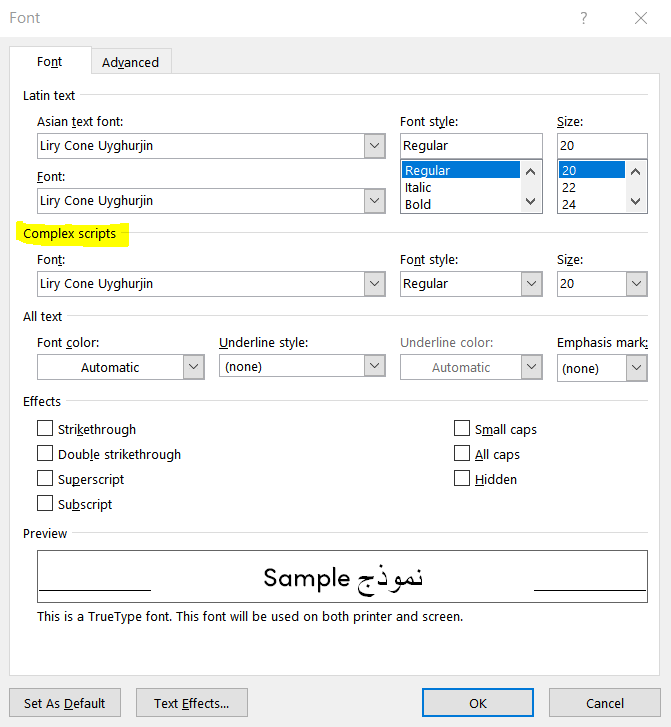The width and height of the screenshot is (671, 727).
Task: Choose size 24 in Size list
Action: (568, 204)
